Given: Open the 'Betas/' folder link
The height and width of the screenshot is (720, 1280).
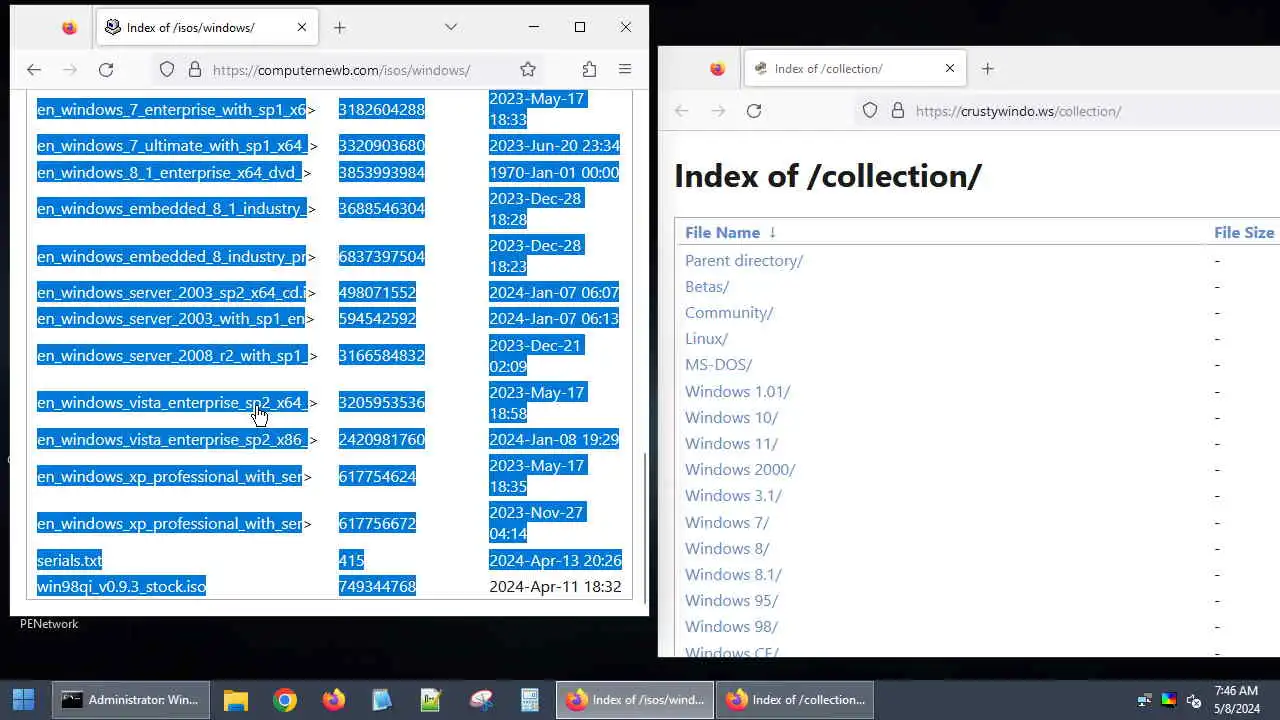Looking at the screenshot, I should pos(707,286).
